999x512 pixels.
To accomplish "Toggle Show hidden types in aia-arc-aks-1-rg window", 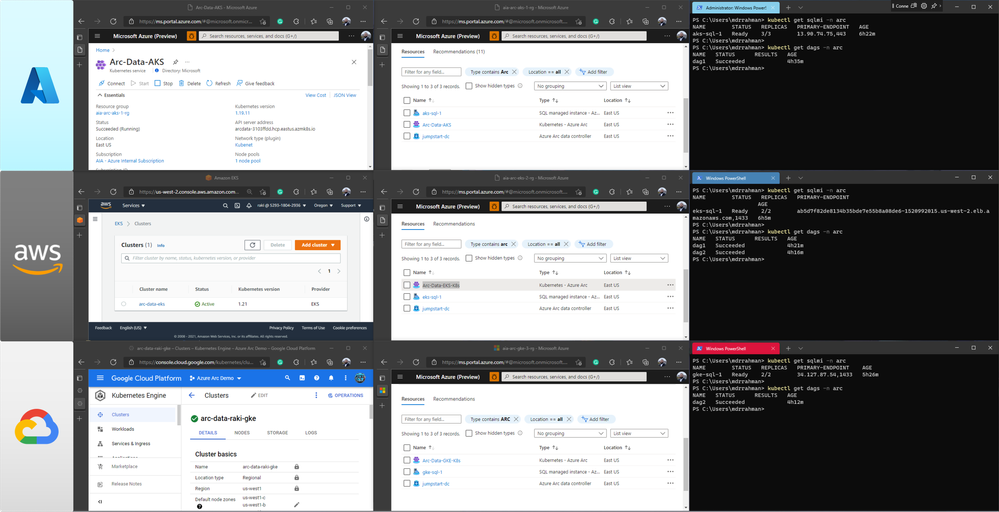I will point(469,86).
